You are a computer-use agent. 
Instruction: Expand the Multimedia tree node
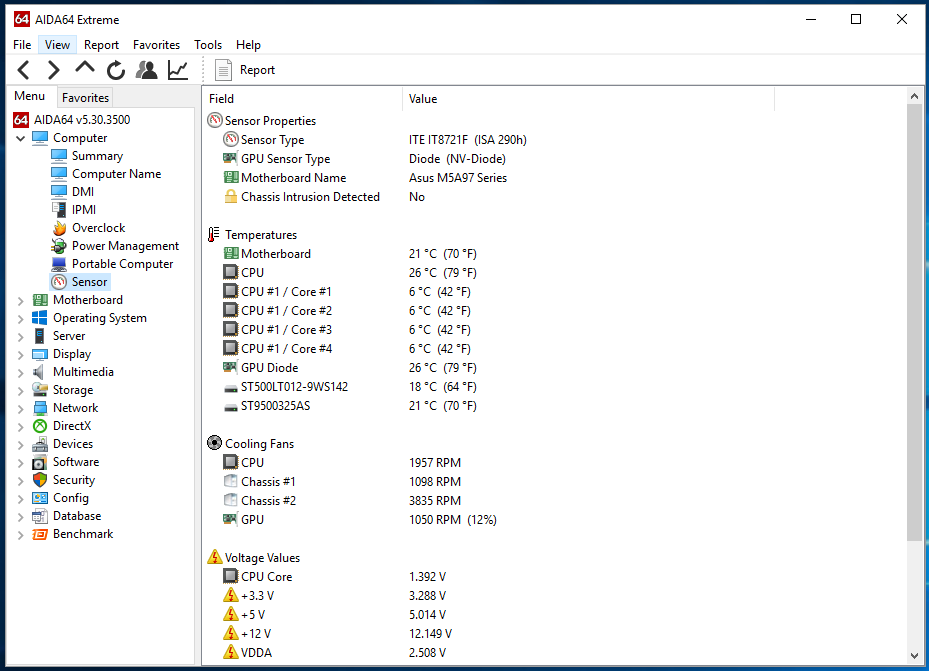pos(21,373)
